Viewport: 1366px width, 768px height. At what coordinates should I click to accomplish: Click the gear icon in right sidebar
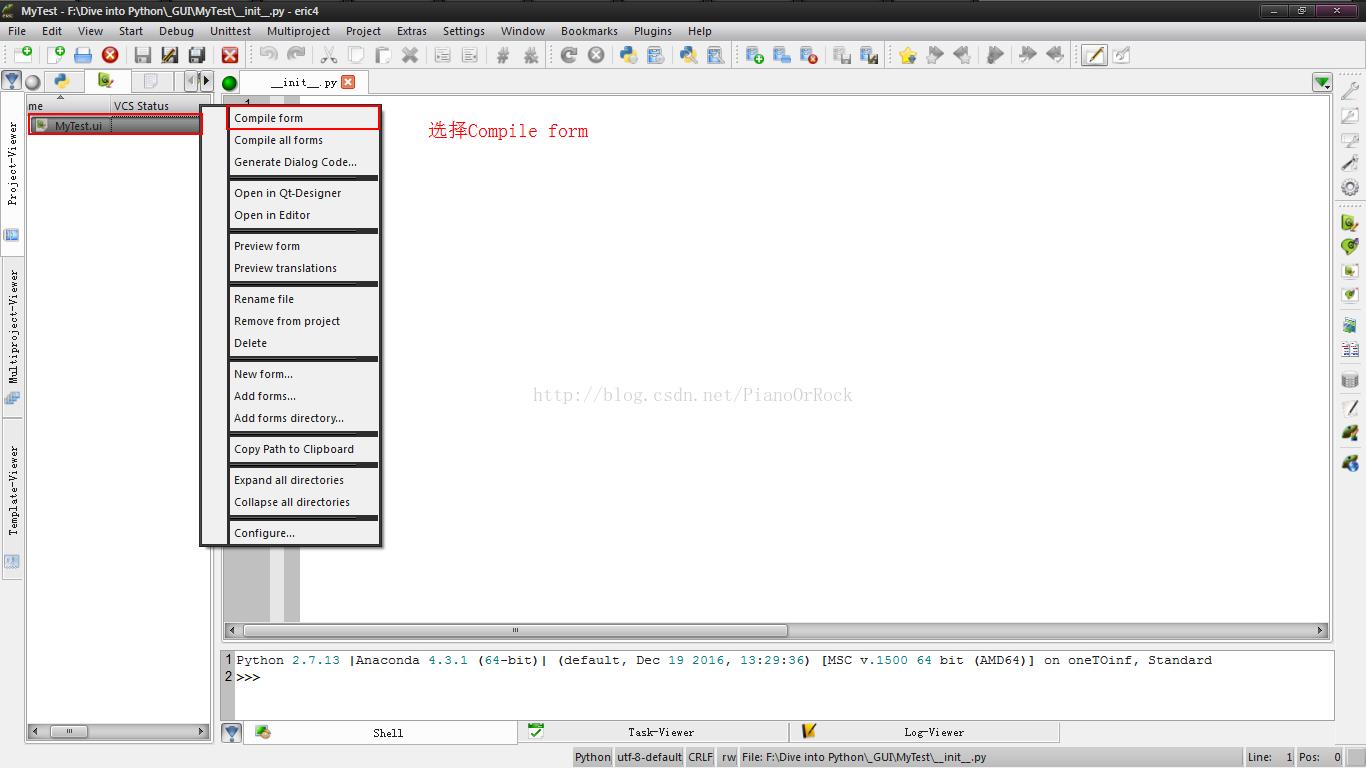pyautogui.click(x=1350, y=187)
